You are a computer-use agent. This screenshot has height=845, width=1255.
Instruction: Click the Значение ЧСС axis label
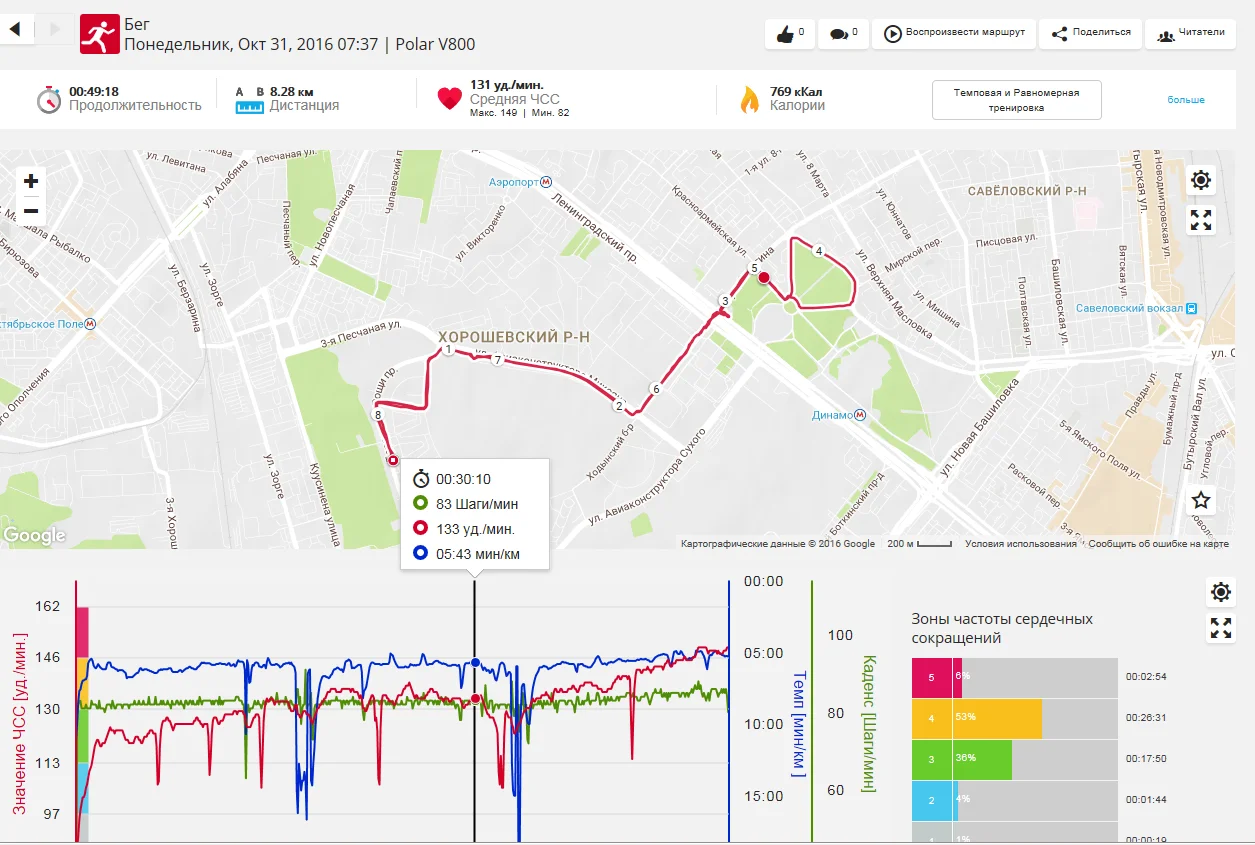click(x=19, y=723)
